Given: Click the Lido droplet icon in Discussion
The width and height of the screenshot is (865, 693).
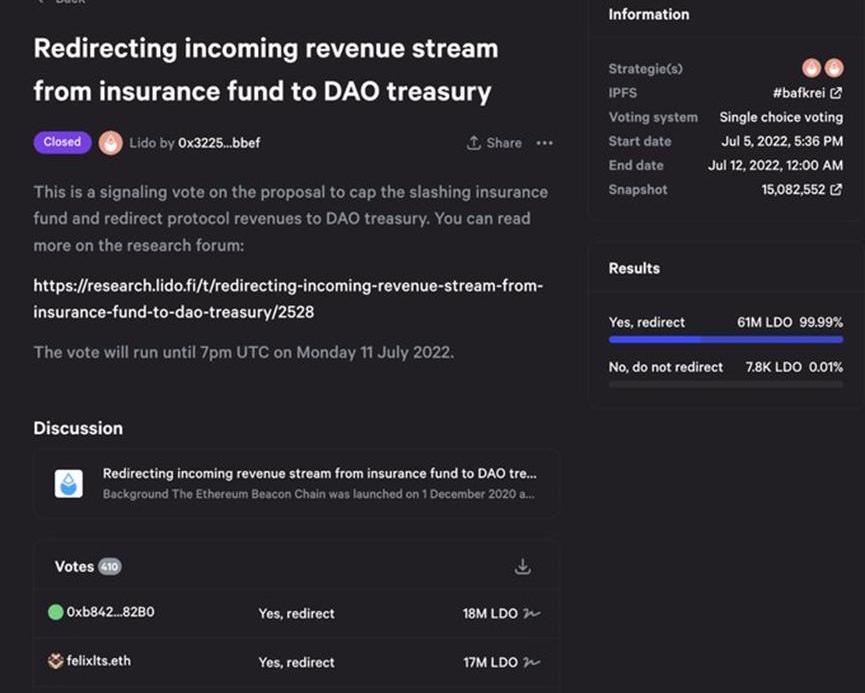Looking at the screenshot, I should (x=69, y=483).
